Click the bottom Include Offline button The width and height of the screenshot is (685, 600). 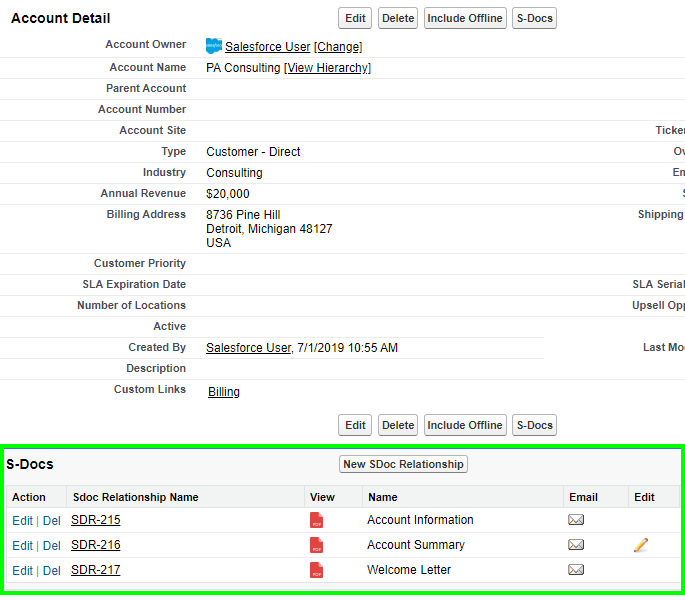tap(465, 425)
